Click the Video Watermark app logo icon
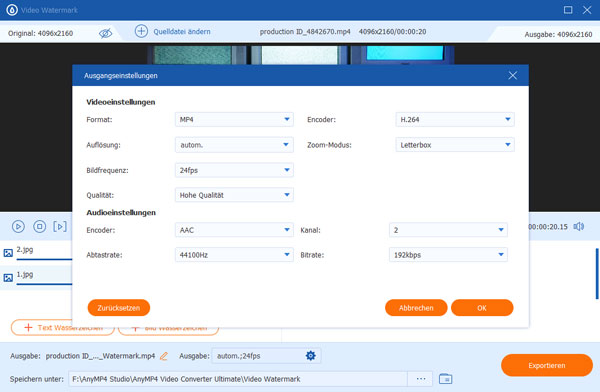This screenshot has height=392, width=600. pyautogui.click(x=12, y=10)
